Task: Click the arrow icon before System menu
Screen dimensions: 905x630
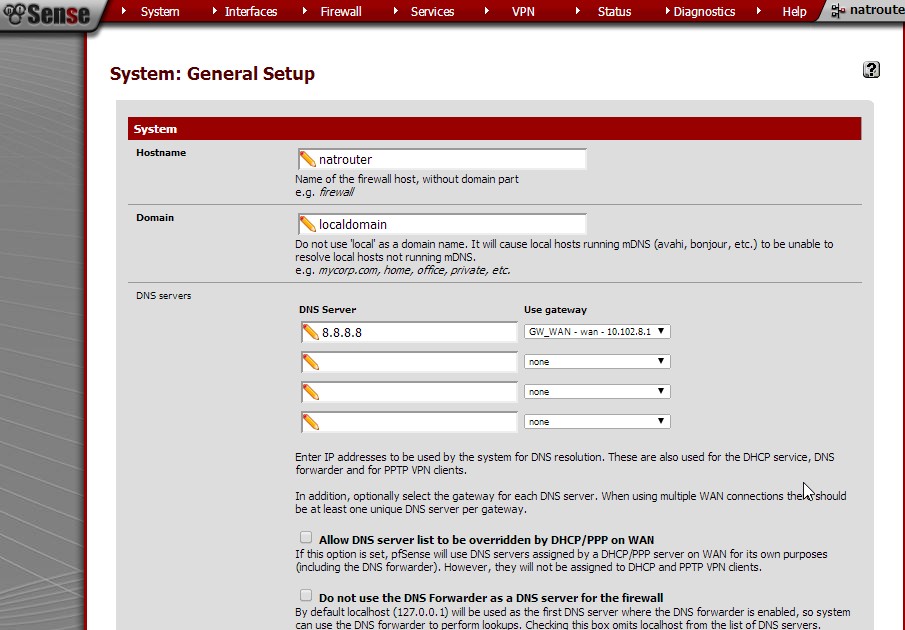Action: 124,11
